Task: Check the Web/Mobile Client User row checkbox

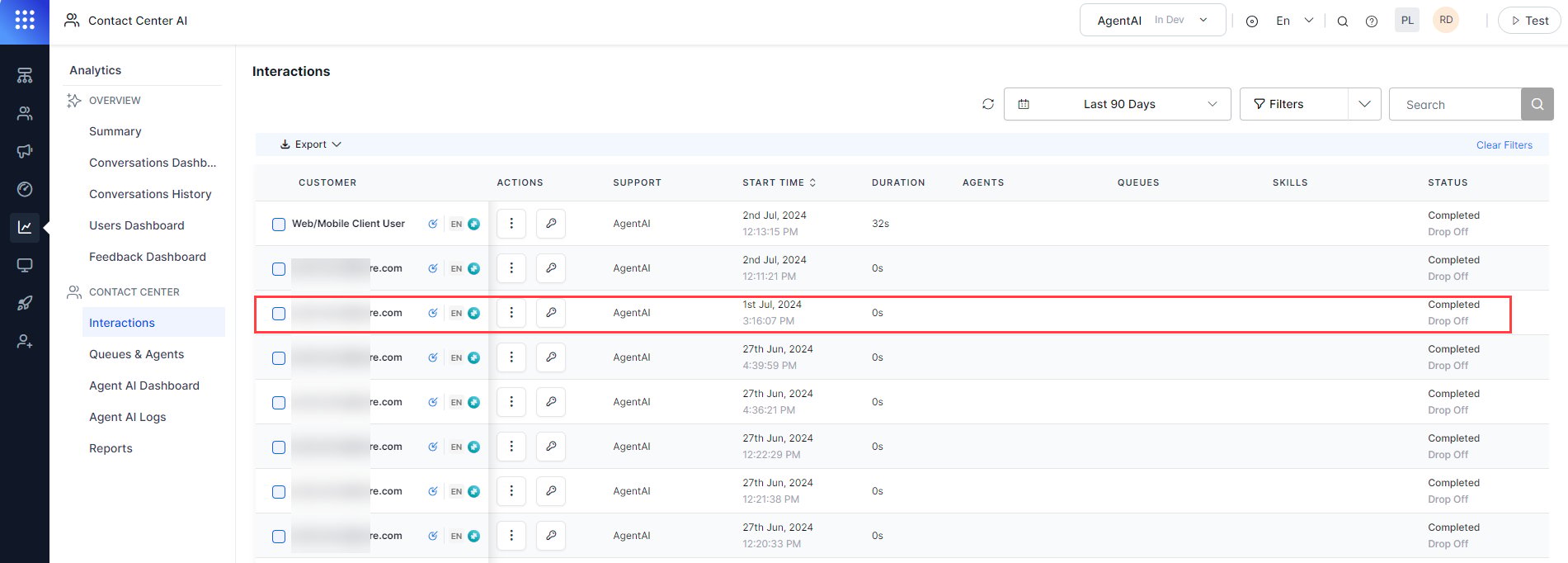Action: click(279, 225)
